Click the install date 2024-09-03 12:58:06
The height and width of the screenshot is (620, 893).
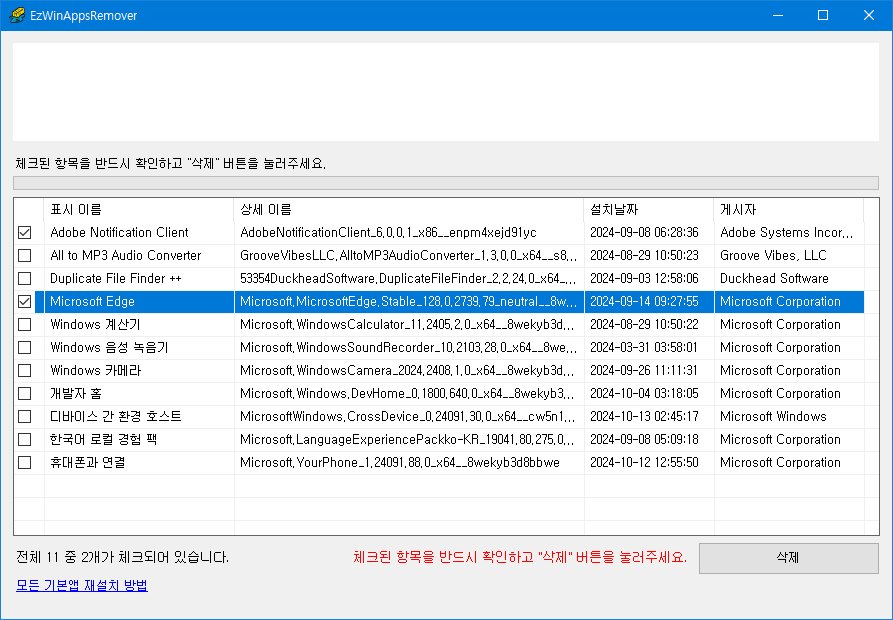coord(644,278)
